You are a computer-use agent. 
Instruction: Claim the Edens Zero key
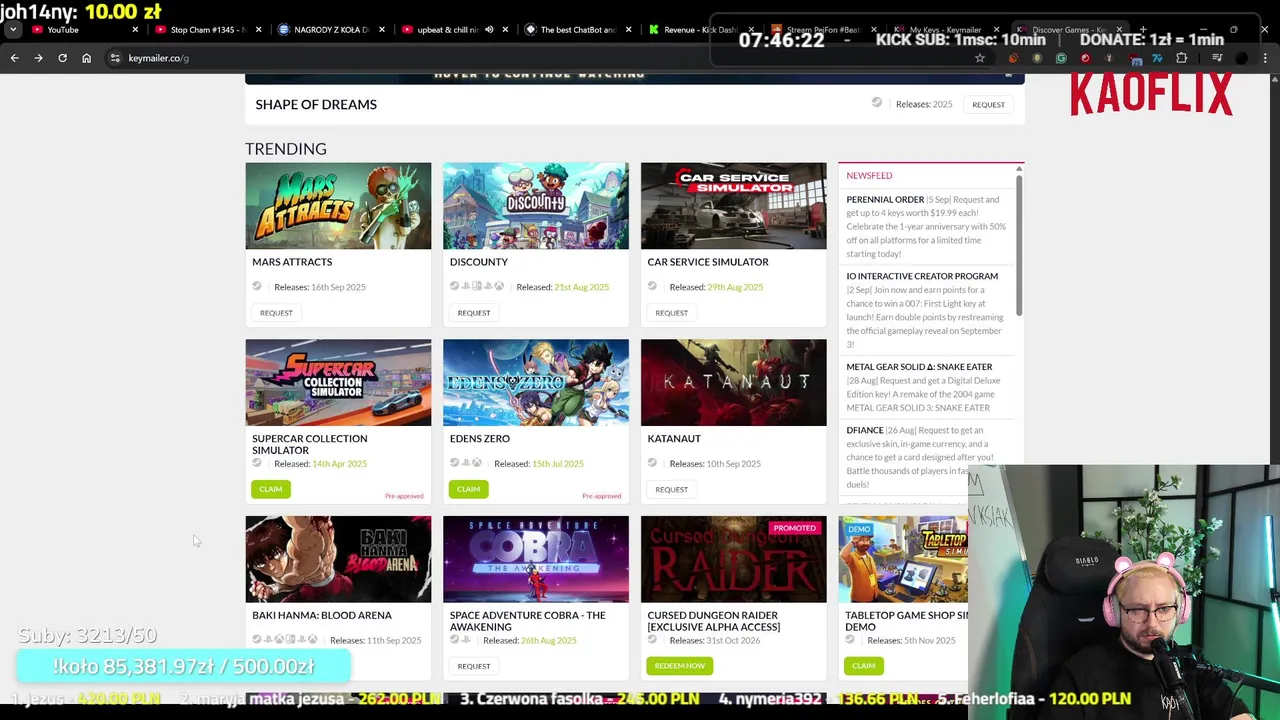tap(468, 489)
